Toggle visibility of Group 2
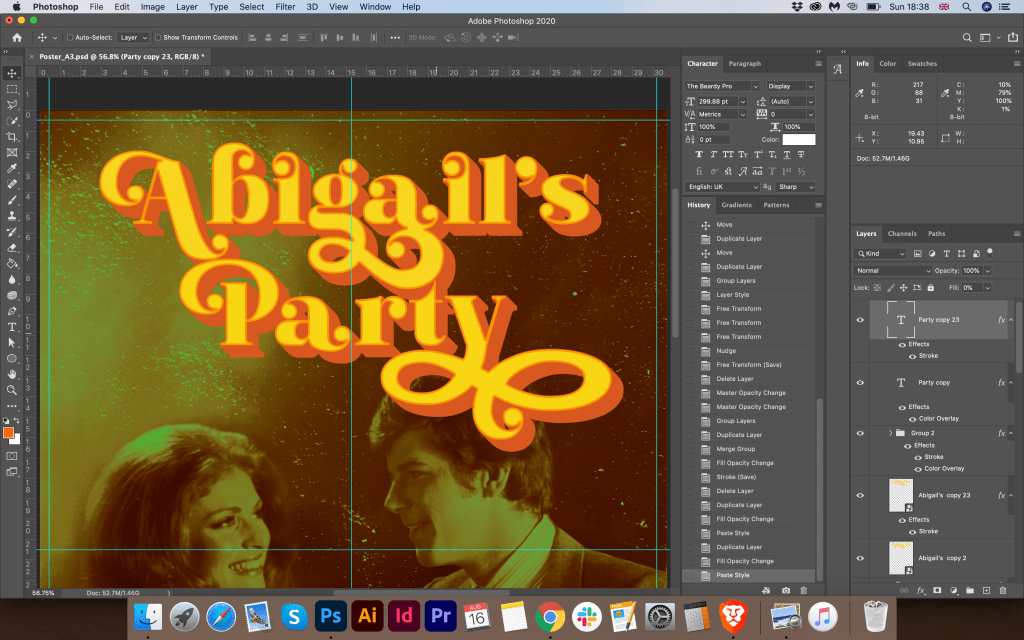Image resolution: width=1024 pixels, height=640 pixels. point(860,433)
